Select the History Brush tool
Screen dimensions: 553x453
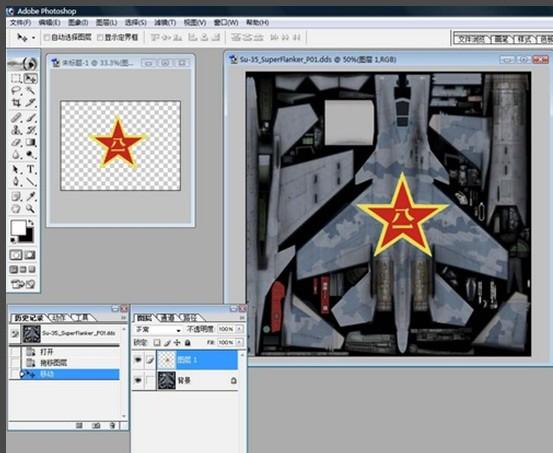31,130
